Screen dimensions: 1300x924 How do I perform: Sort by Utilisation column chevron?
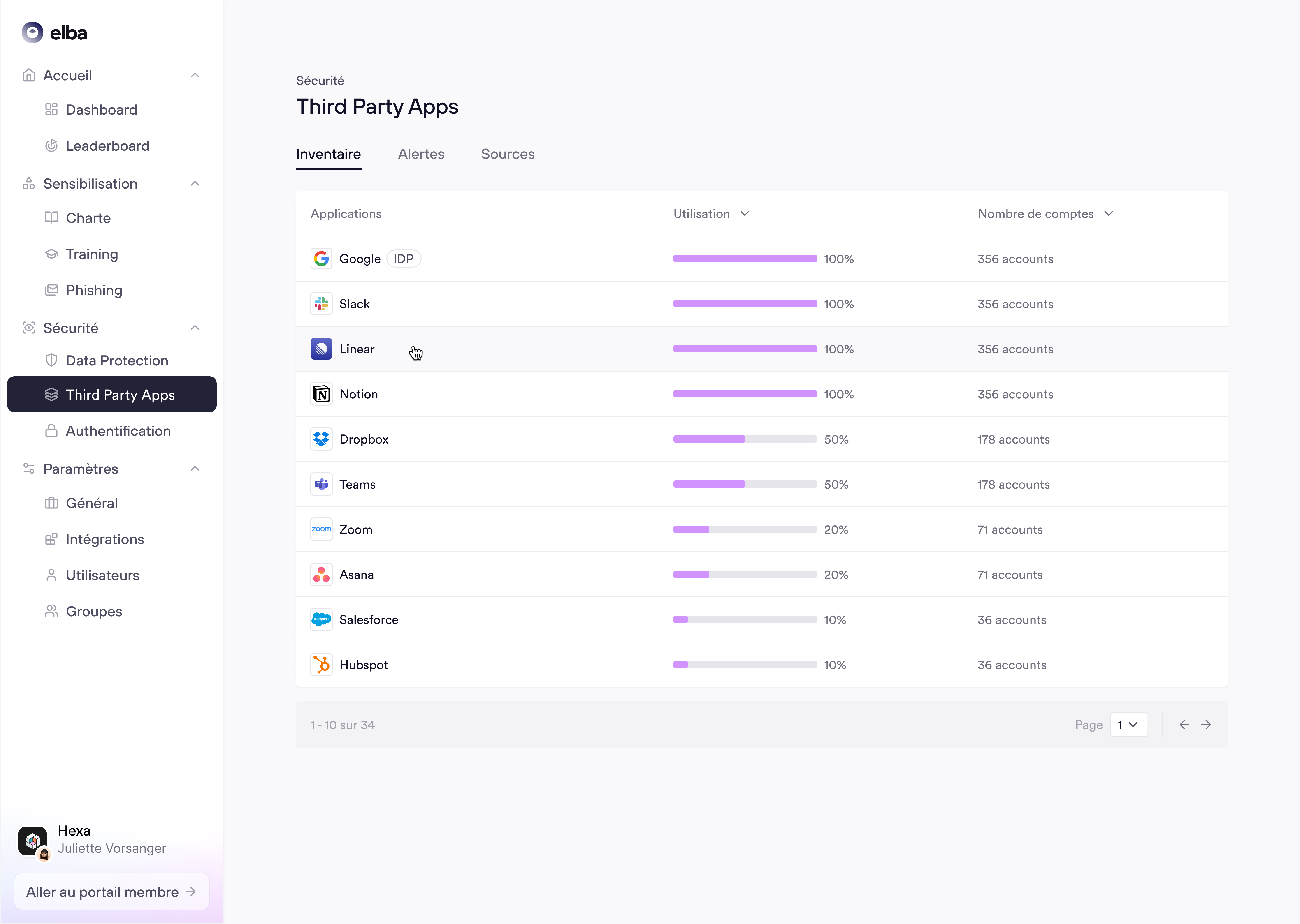745,213
